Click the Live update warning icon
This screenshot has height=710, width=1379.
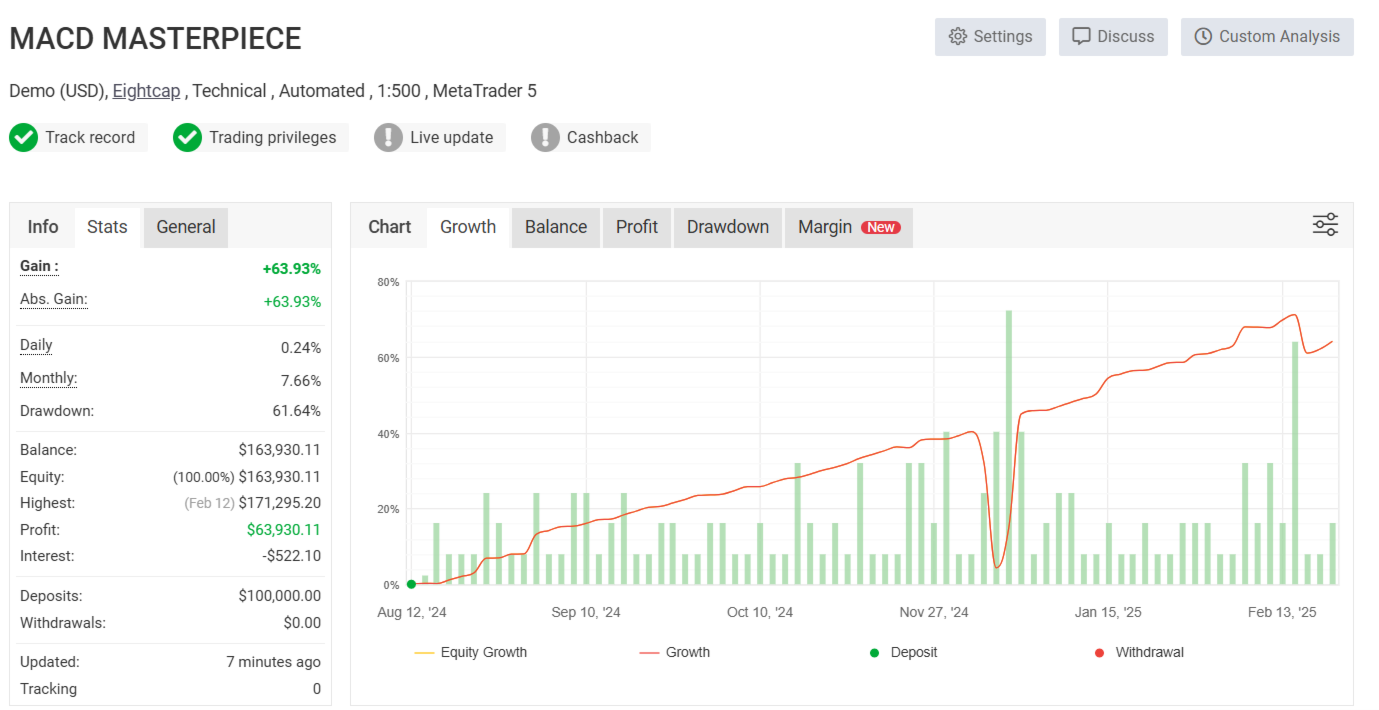[x=388, y=138]
